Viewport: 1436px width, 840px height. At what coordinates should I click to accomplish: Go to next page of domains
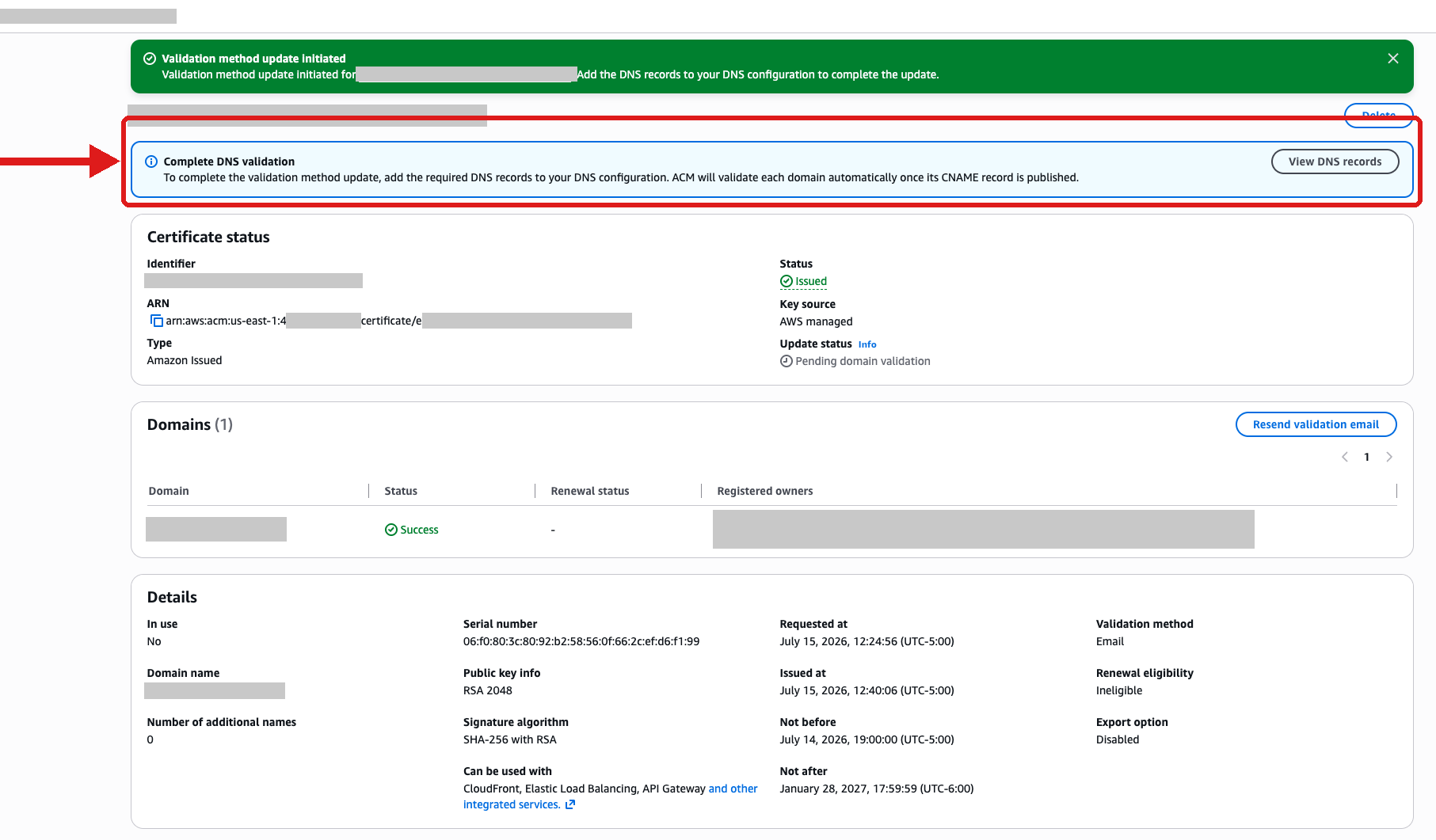tap(1388, 457)
